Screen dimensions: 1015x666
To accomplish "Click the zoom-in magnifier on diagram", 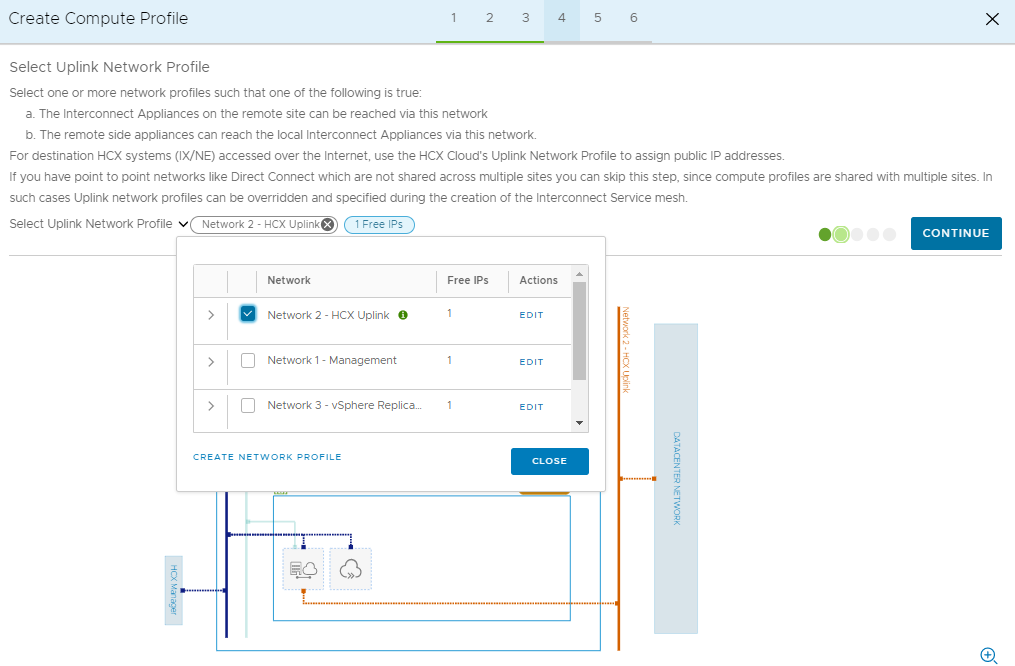I will pos(988,655).
